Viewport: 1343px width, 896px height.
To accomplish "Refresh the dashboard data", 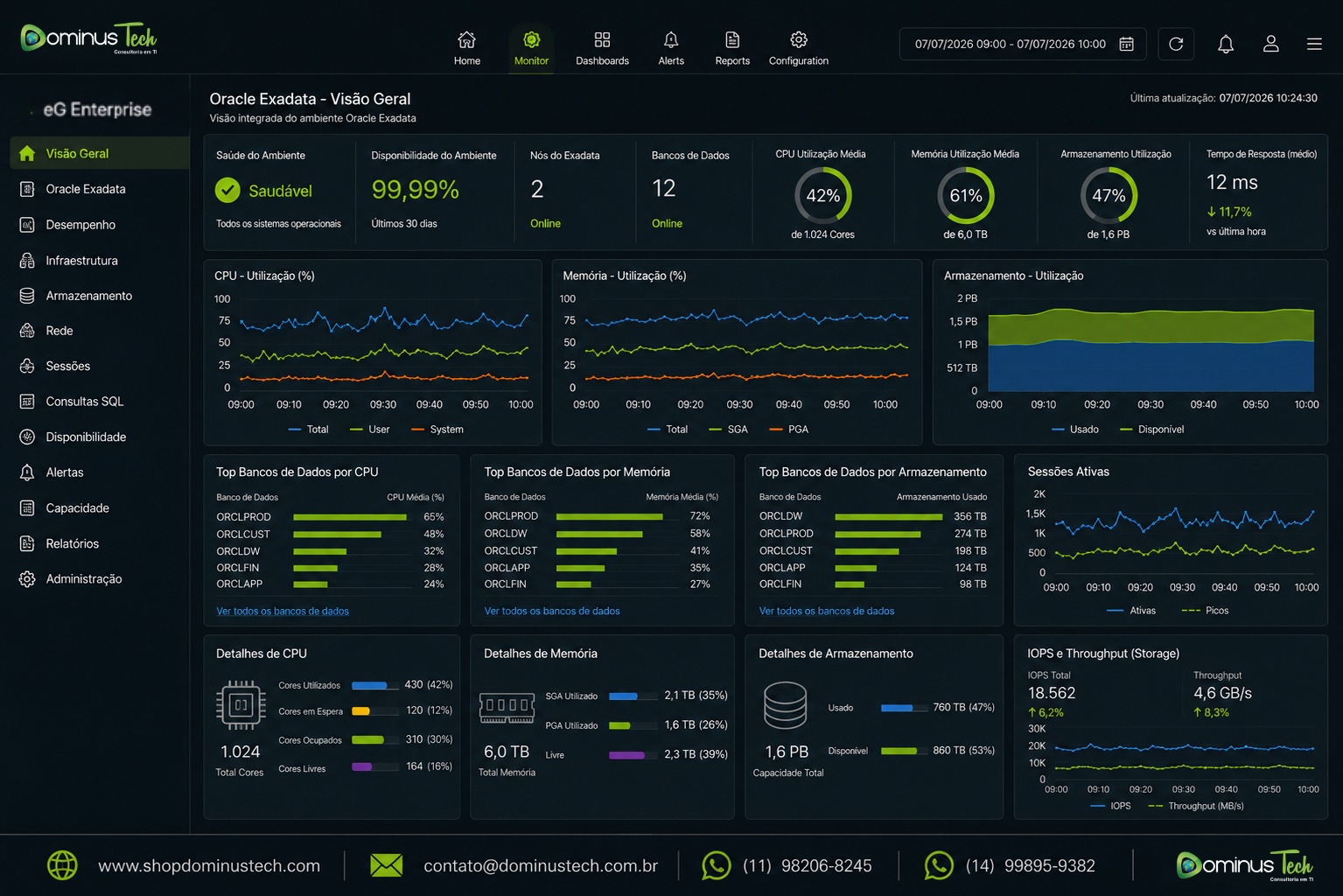I will (x=1176, y=44).
